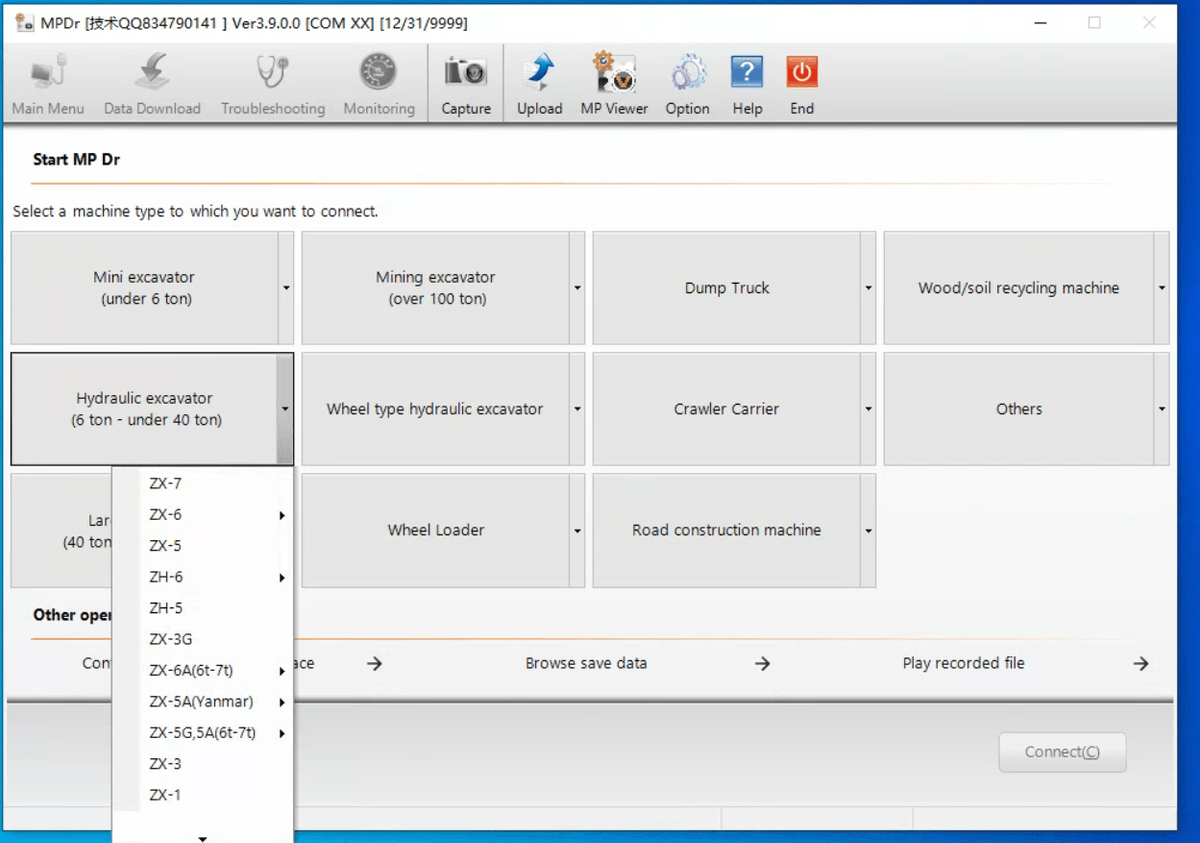Click the arrow beside Browse save data
Screen dimensions: 1200x843
point(762,663)
